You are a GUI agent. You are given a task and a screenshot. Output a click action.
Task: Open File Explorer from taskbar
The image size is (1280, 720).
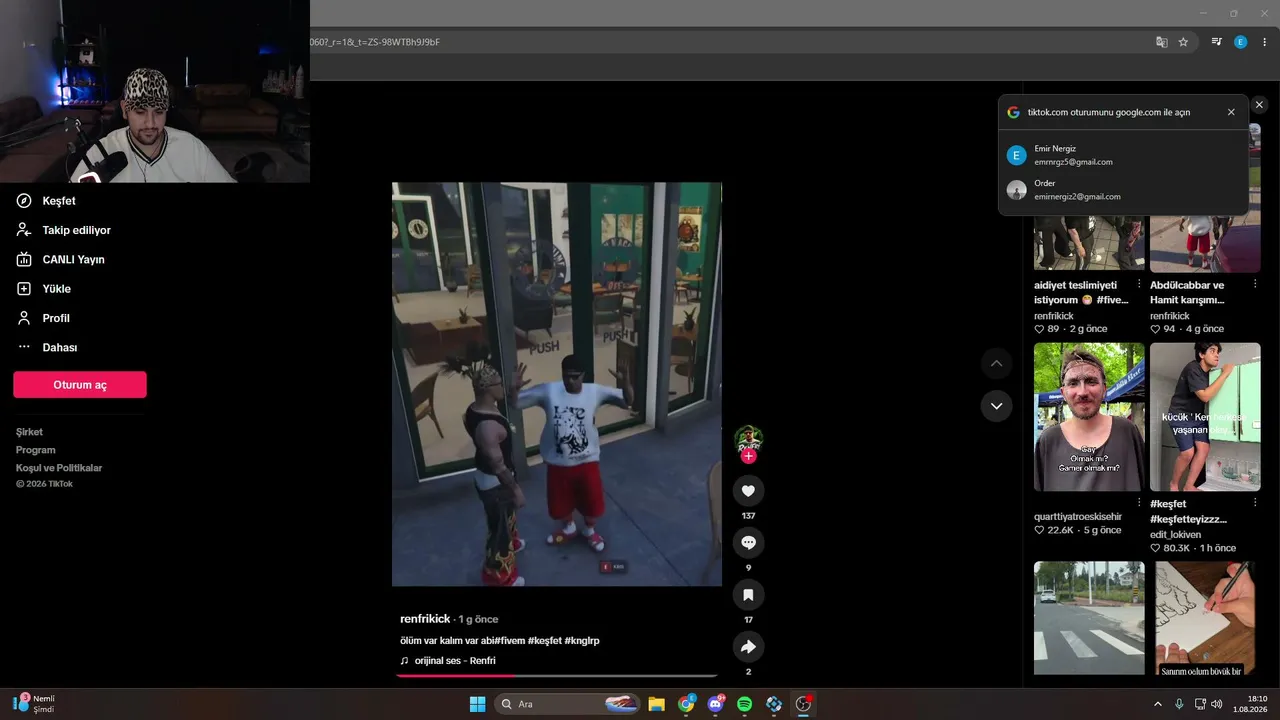(x=656, y=704)
